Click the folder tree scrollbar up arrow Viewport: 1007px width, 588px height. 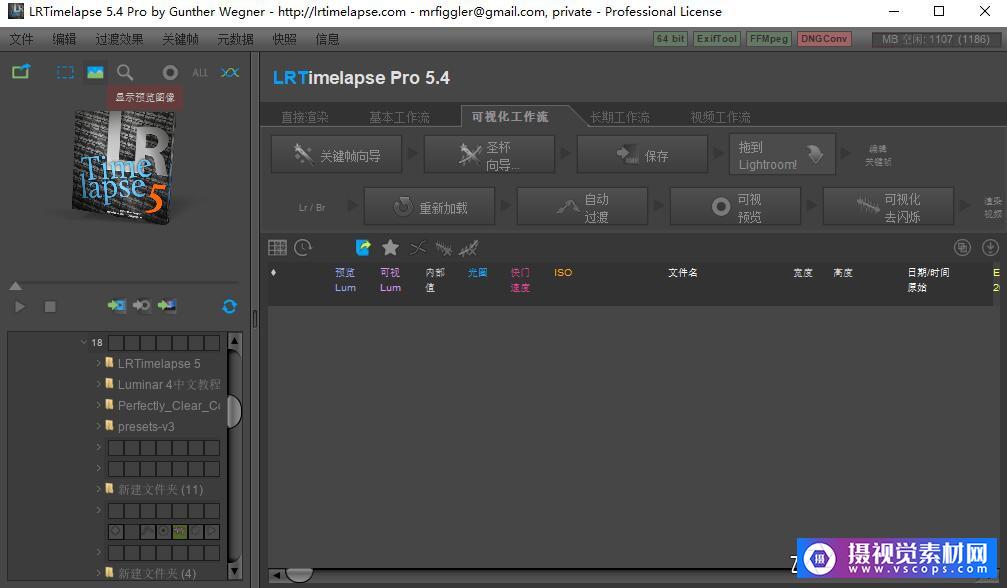(234, 341)
